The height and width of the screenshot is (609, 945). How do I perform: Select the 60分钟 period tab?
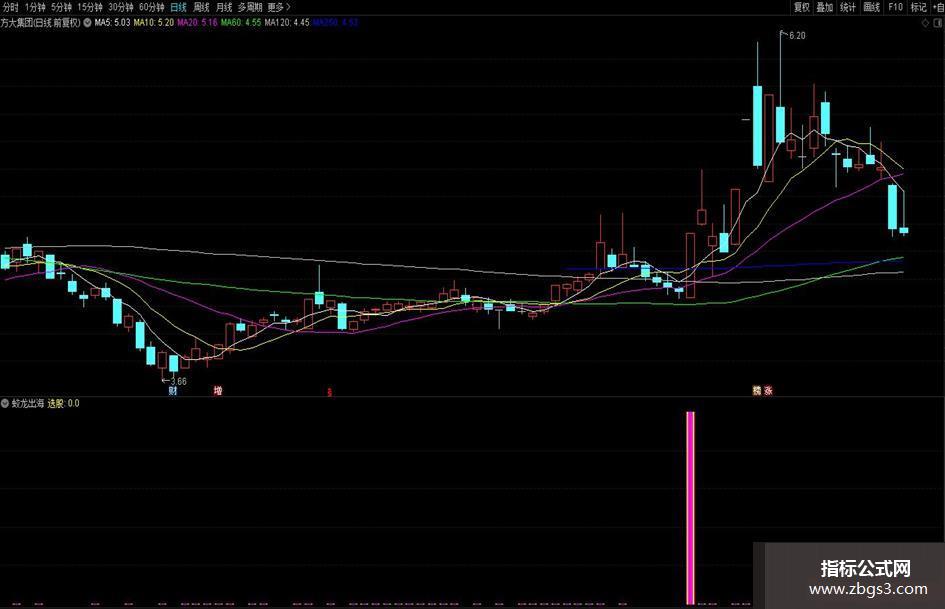(151, 7)
